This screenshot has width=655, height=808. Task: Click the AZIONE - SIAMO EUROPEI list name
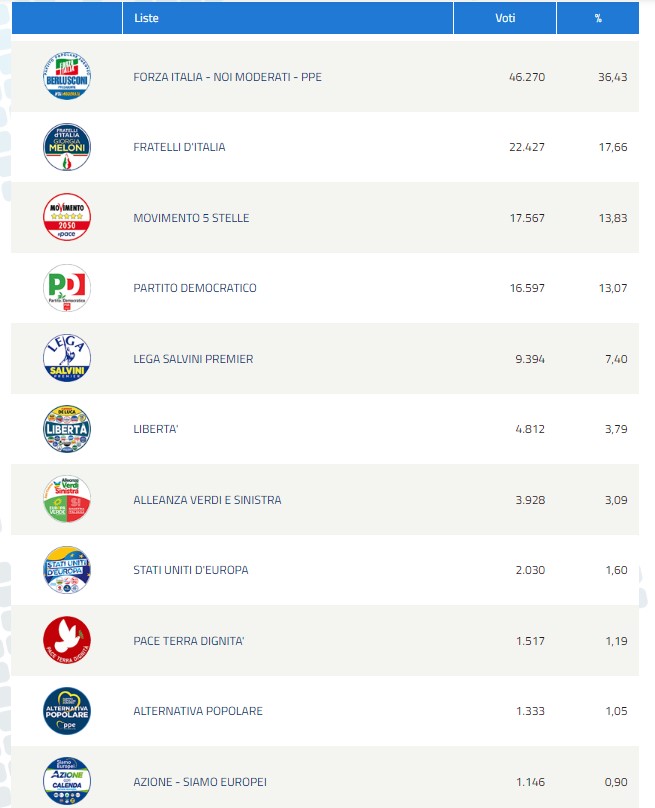(x=200, y=781)
